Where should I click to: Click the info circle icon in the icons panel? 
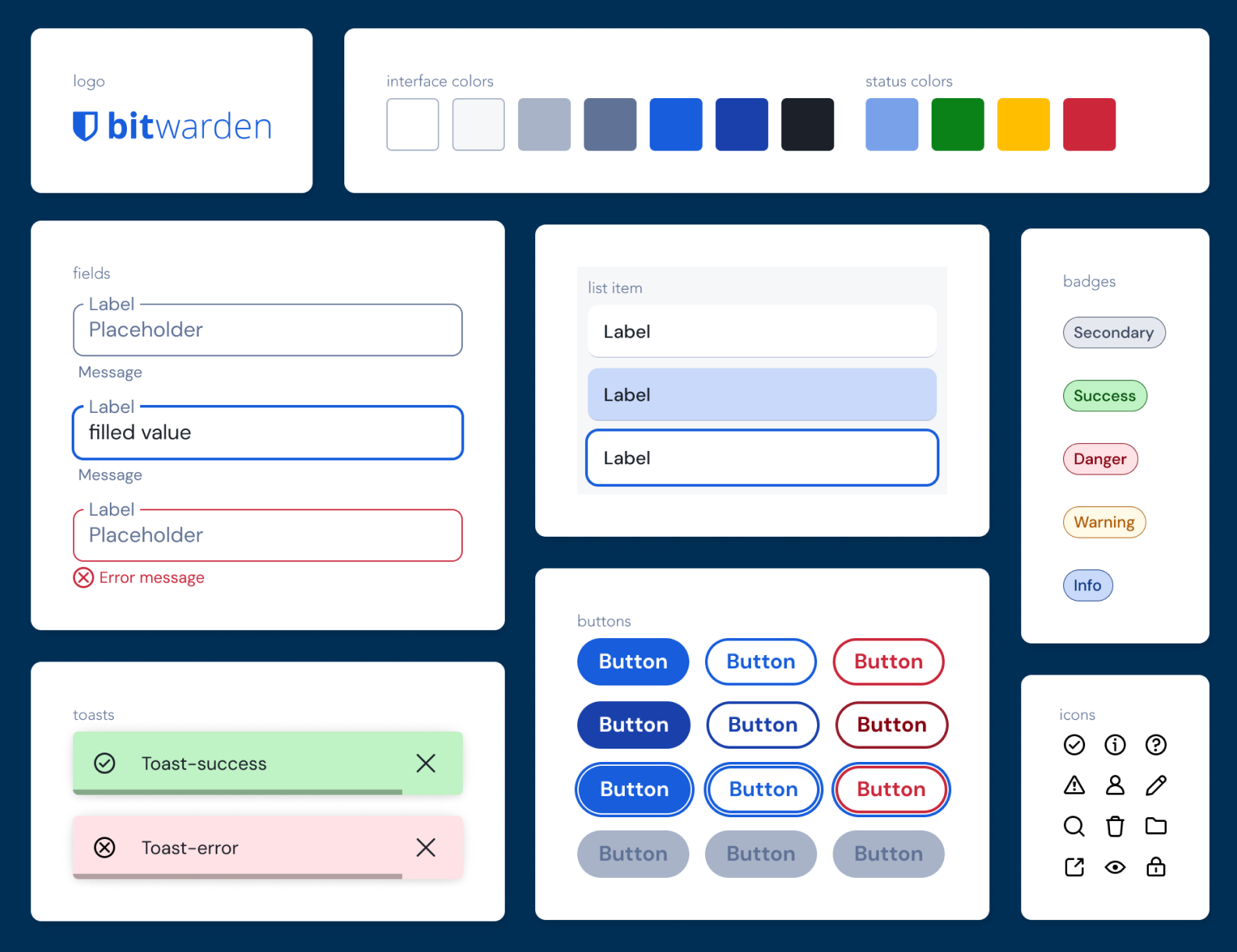[x=1115, y=745]
